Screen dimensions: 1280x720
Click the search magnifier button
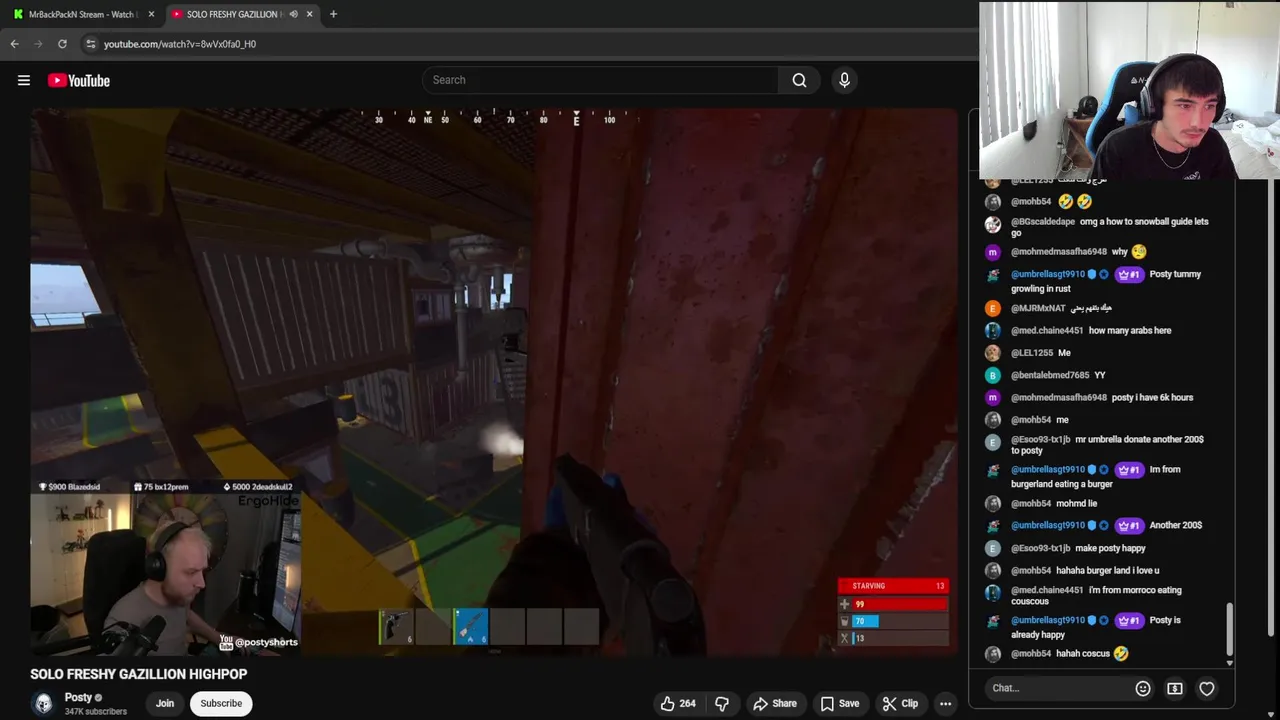pyautogui.click(x=799, y=80)
